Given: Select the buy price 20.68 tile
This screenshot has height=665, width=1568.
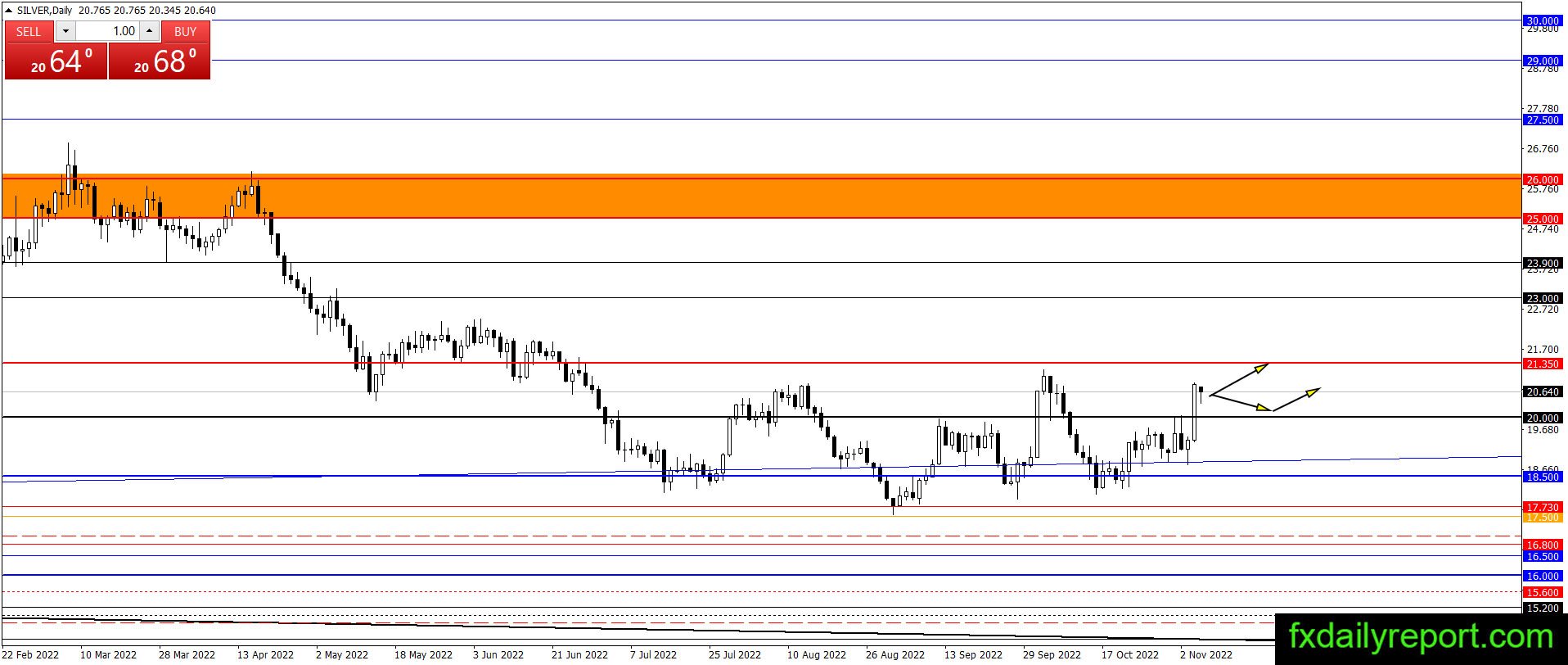Looking at the screenshot, I should point(160,61).
